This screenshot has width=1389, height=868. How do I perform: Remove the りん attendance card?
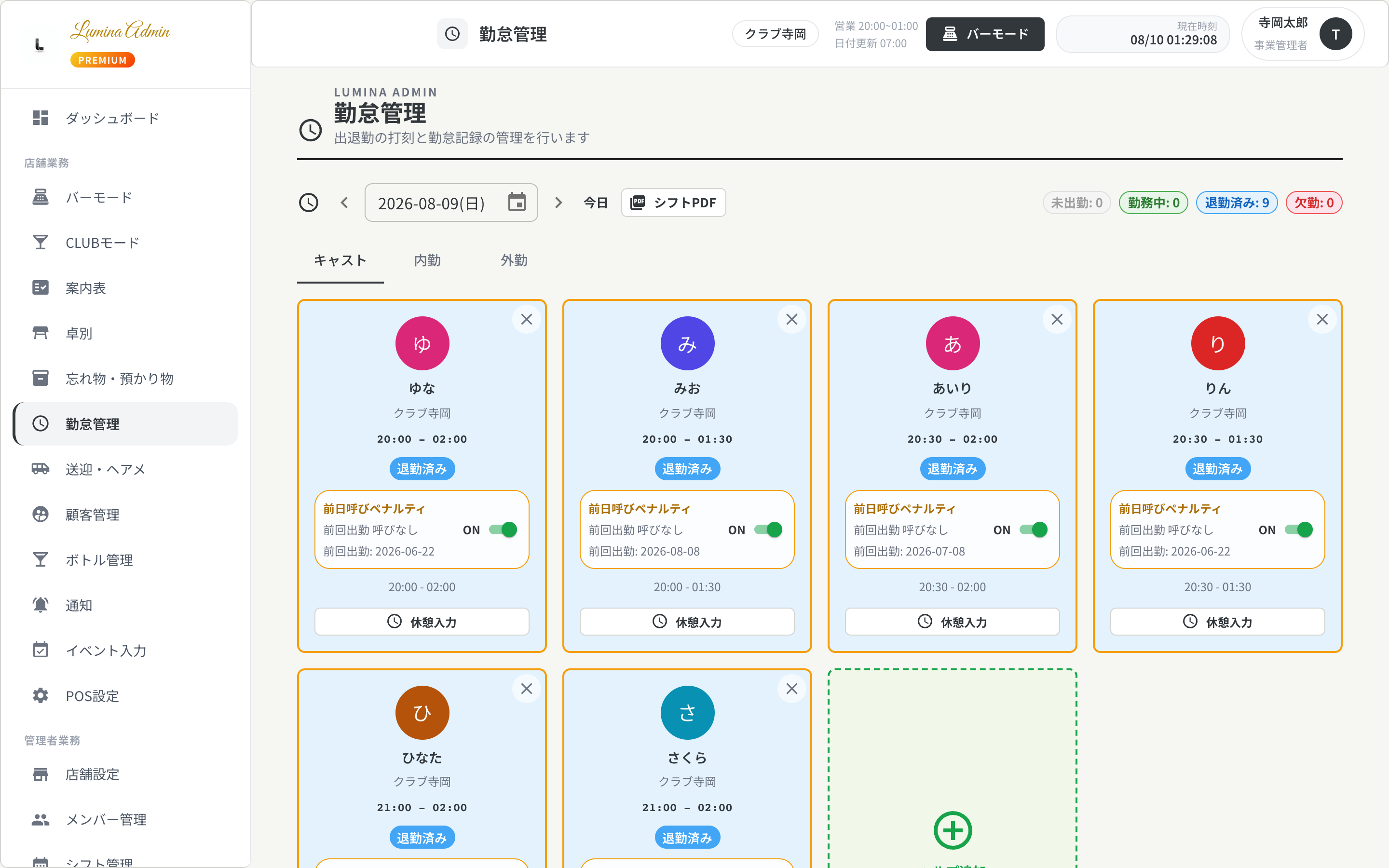1322,320
